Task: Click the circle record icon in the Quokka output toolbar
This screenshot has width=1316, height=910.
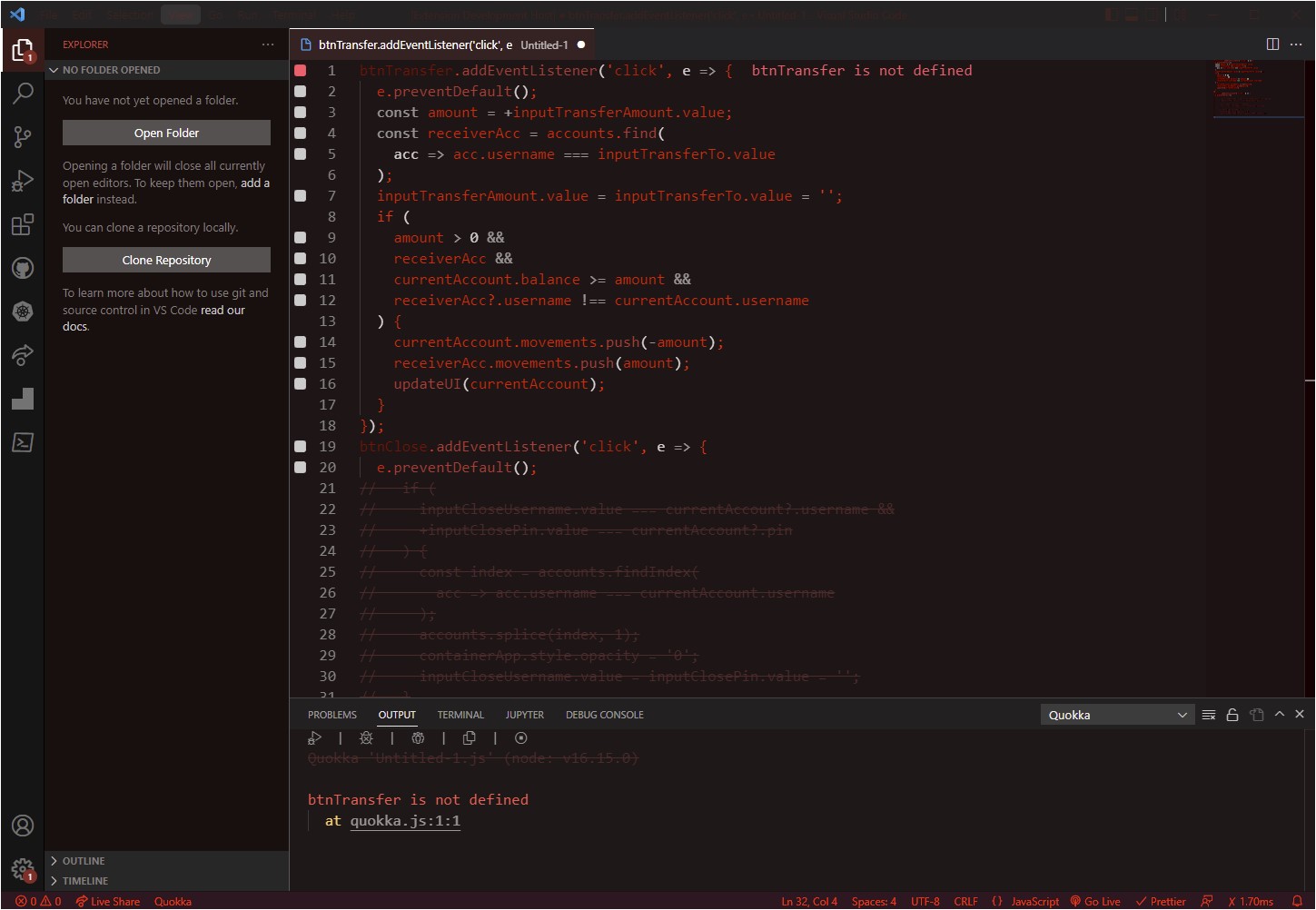Action: [521, 738]
